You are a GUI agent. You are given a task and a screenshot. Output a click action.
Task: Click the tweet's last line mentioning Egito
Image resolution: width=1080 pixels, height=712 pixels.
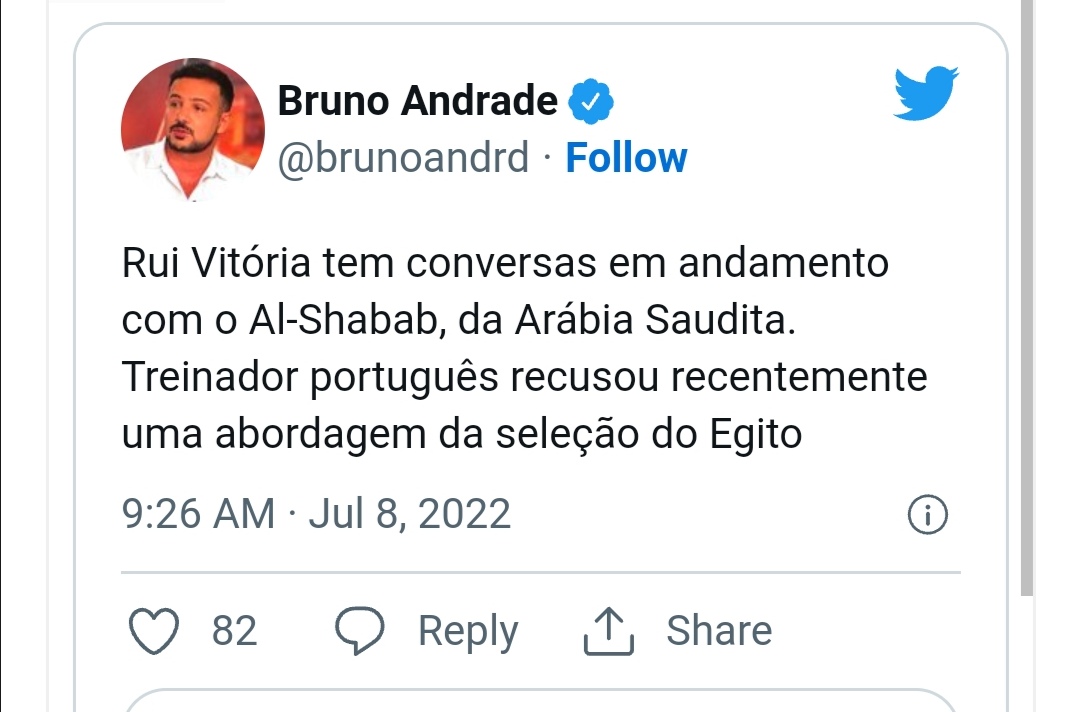[x=461, y=436]
